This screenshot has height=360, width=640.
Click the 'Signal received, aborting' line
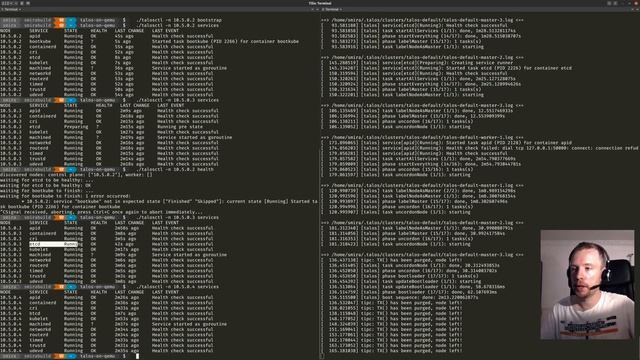(x=100, y=212)
